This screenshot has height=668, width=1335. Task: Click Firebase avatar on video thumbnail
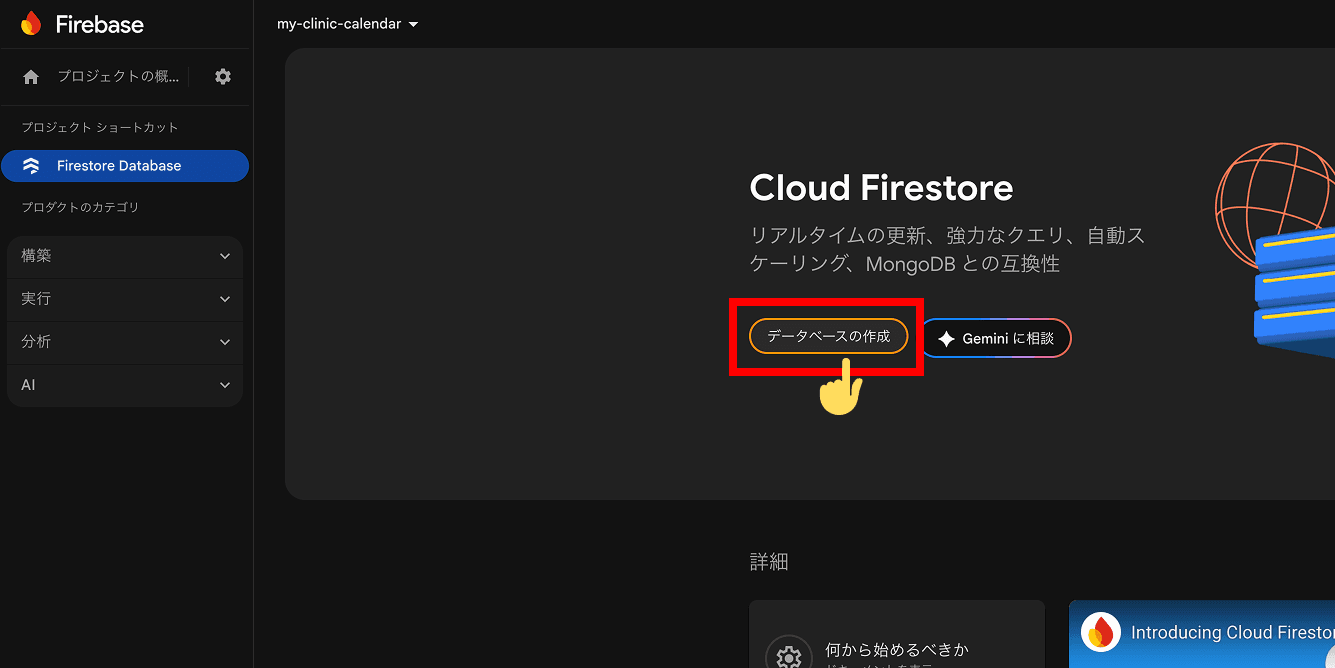pos(1101,632)
